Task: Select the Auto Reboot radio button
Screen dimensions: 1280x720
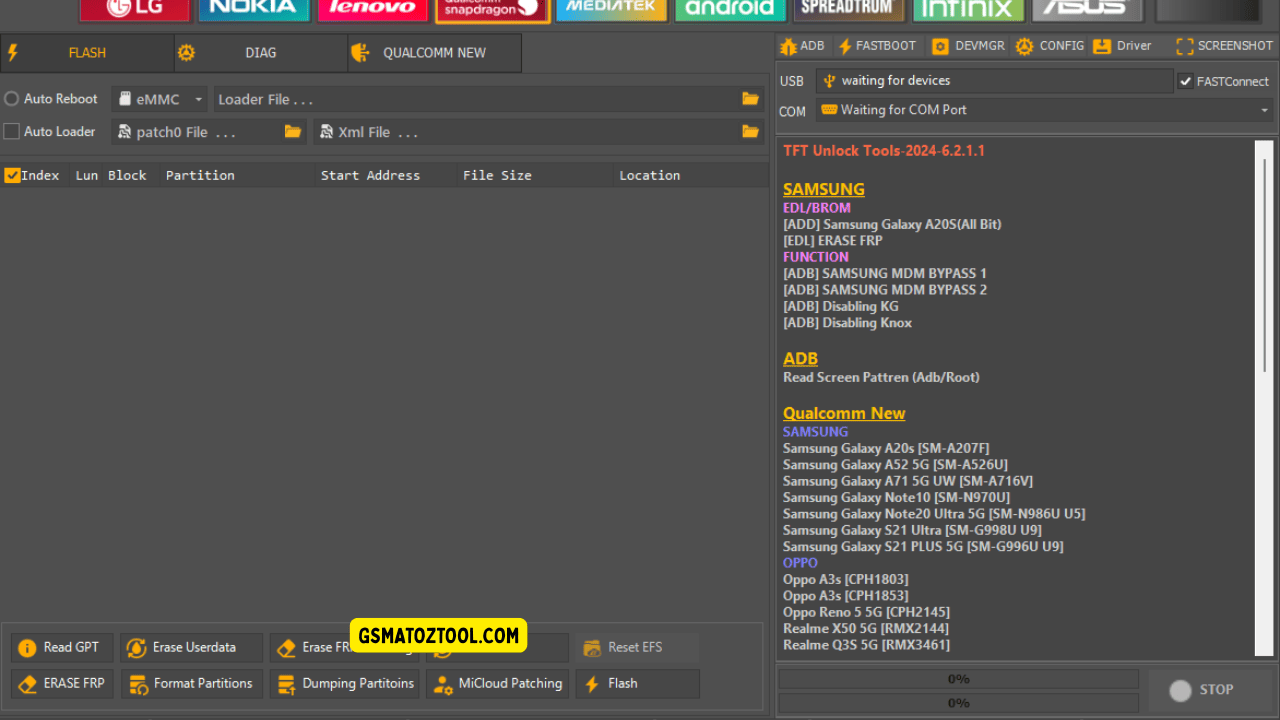Action: (12, 99)
